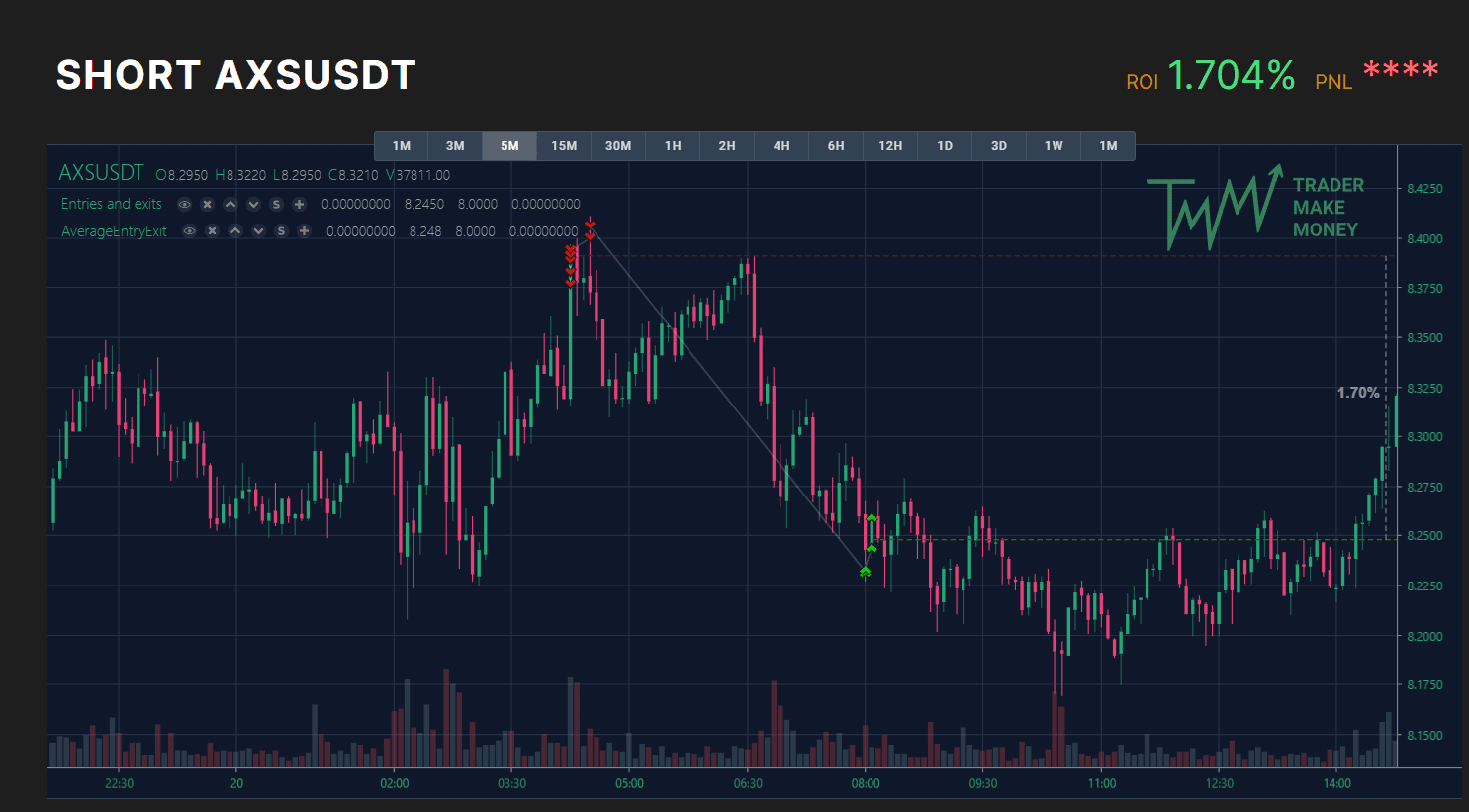Select the 2H timeframe
Image resolution: width=1469 pixels, height=812 pixels.
[x=727, y=145]
